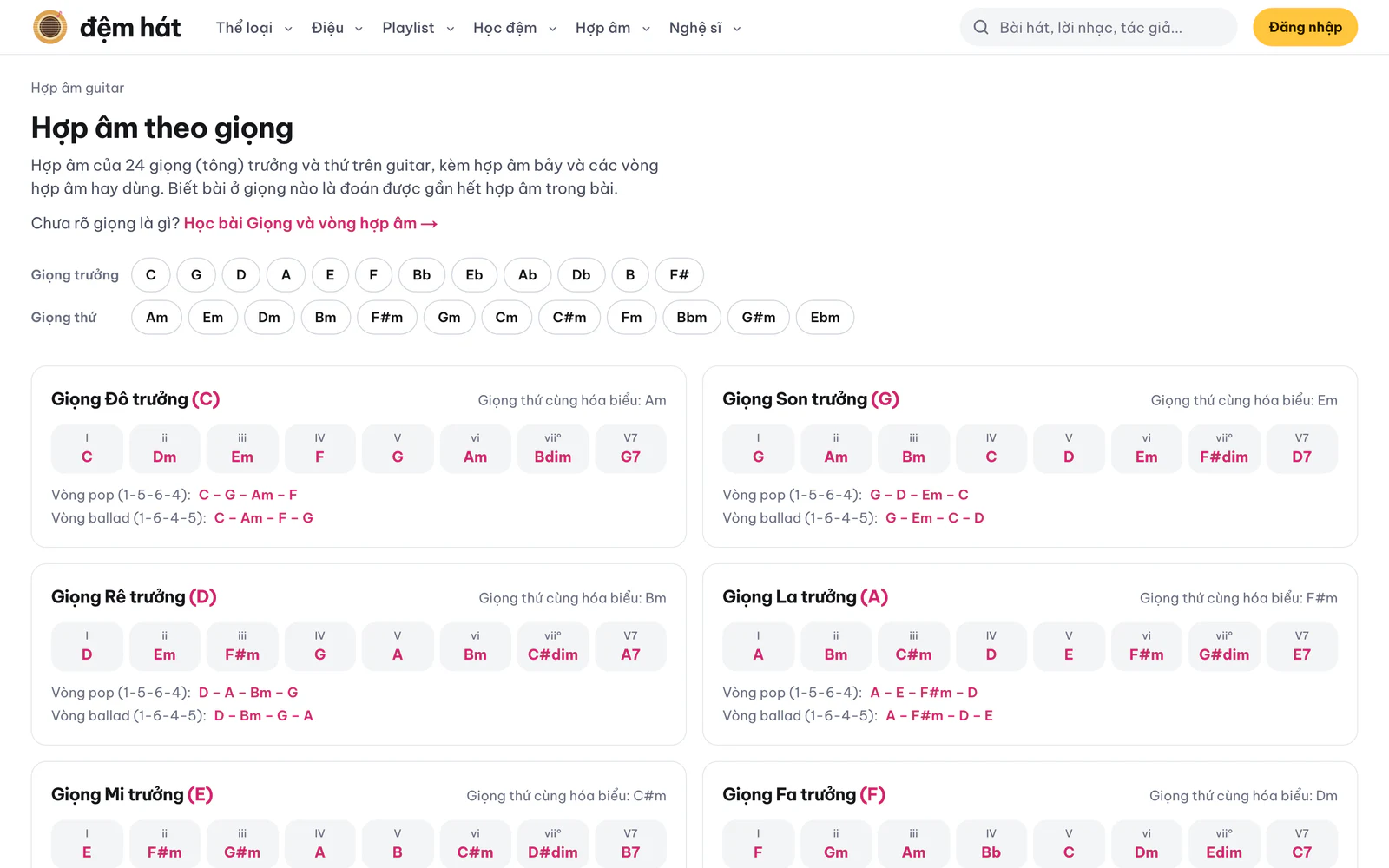Select the Am minor key pill
Viewport: 1389px width, 868px height.
click(x=157, y=318)
